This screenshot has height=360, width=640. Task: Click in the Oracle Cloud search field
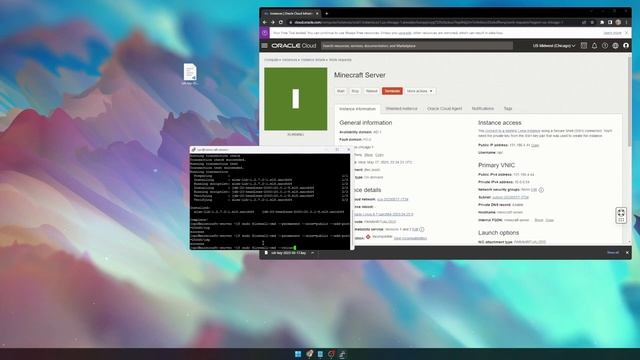(x=417, y=46)
